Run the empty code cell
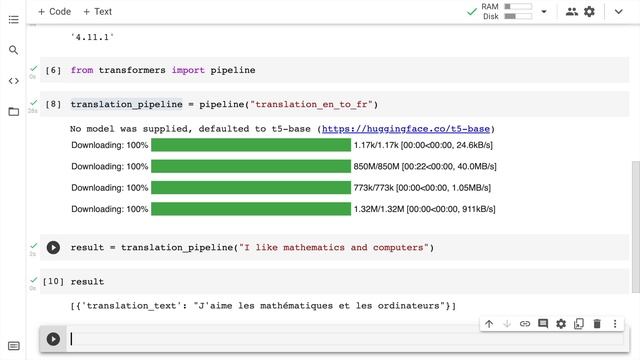The image size is (640, 360). coord(53,339)
